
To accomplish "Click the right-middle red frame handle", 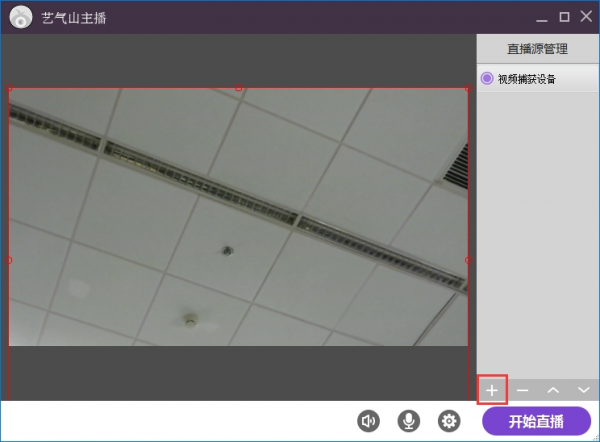I will pyautogui.click(x=468, y=260).
